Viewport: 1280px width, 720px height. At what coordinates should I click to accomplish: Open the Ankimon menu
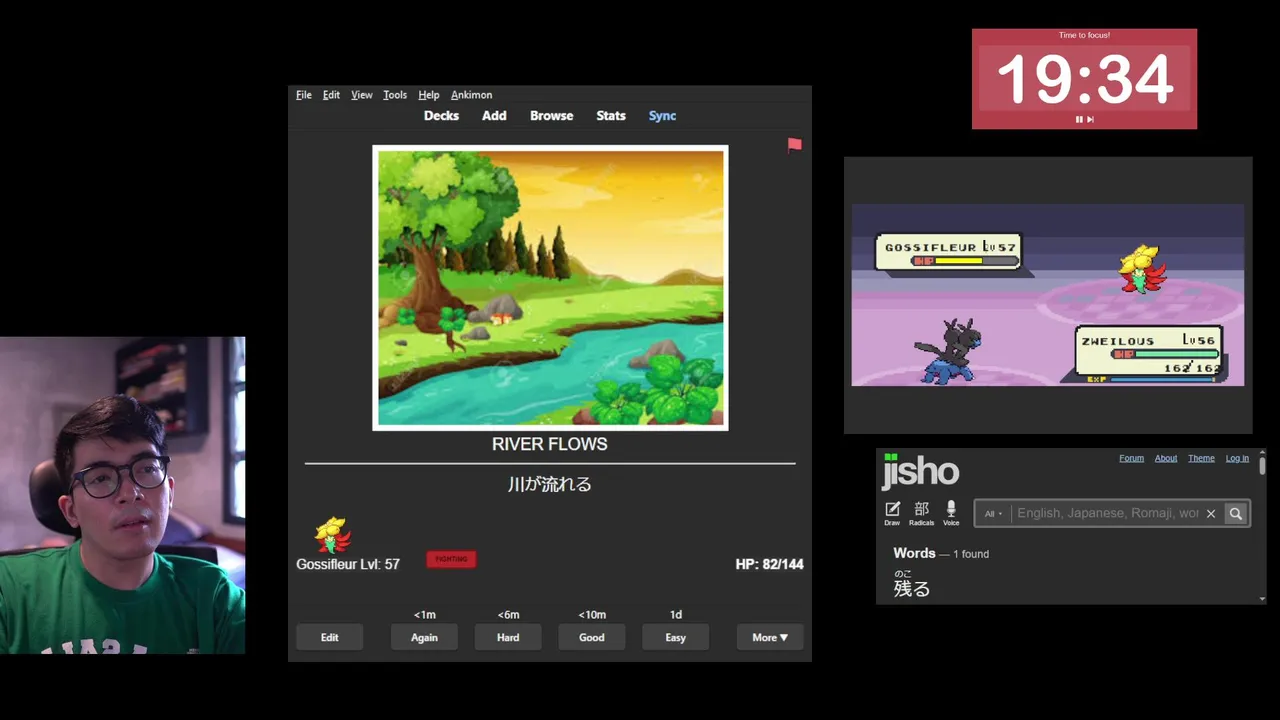tap(471, 95)
